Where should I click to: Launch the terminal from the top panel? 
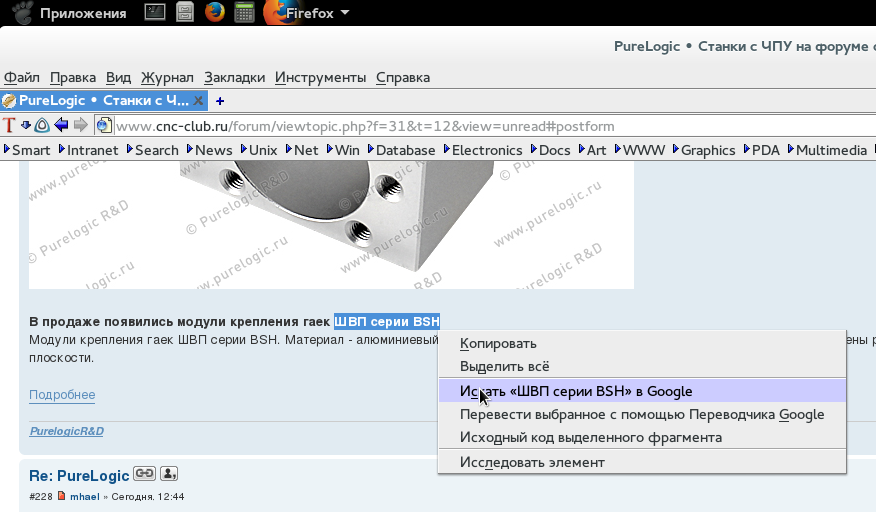point(155,12)
